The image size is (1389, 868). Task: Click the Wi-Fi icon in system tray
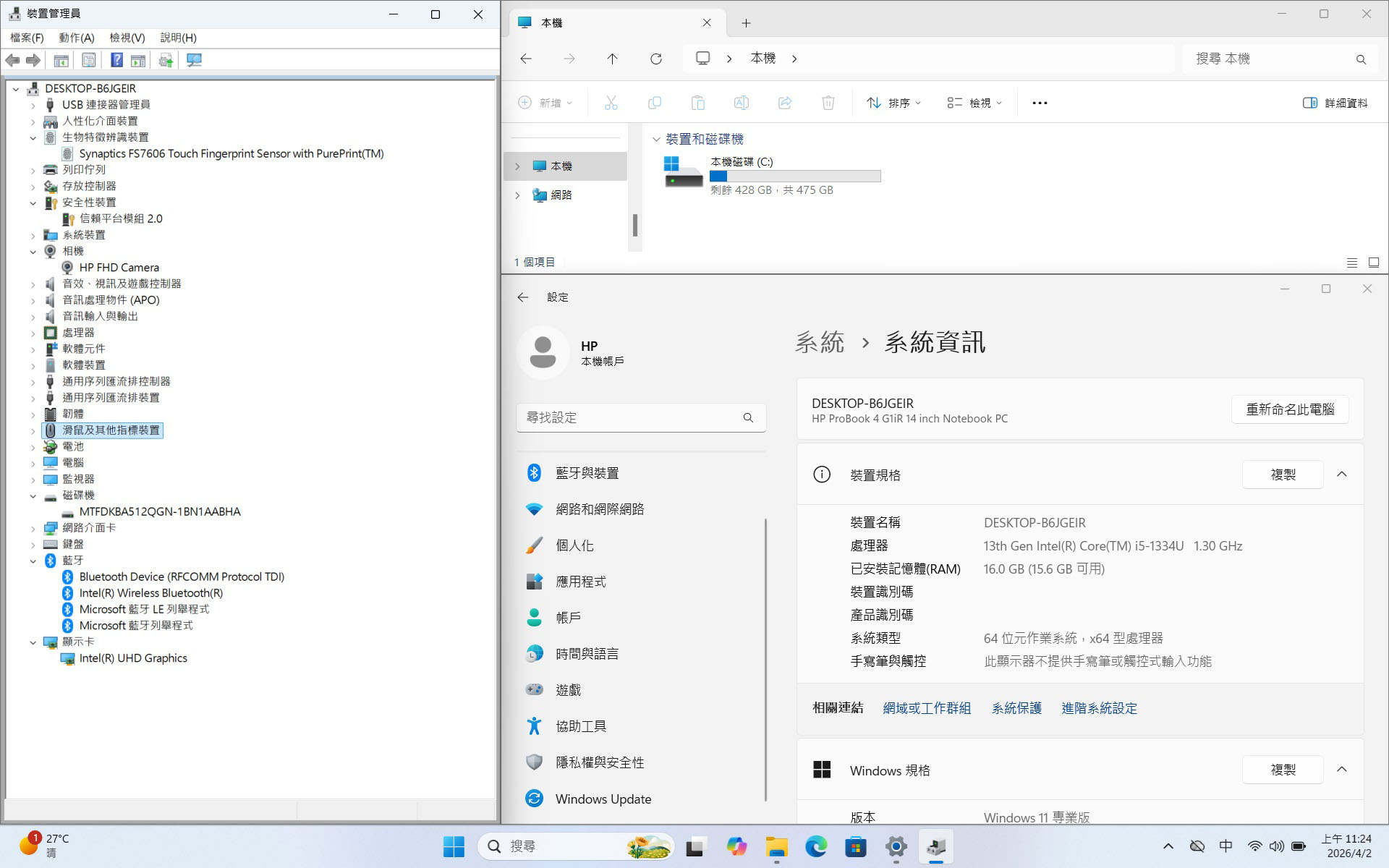pos(1254,846)
